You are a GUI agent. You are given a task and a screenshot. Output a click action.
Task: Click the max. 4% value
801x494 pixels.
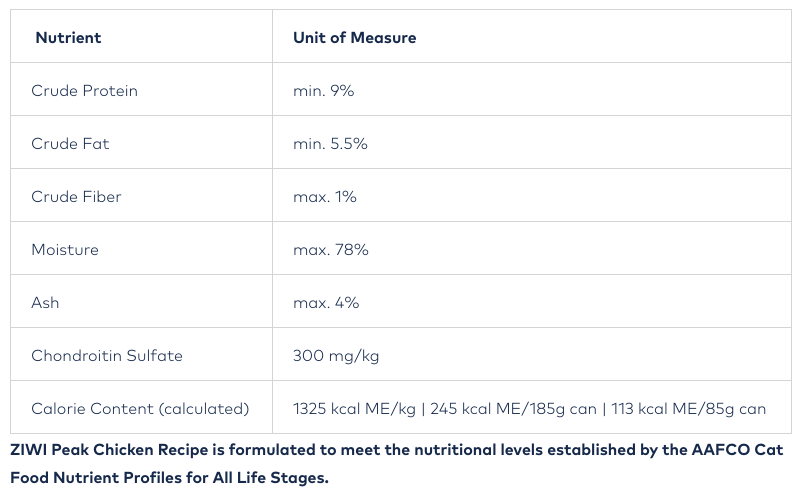tap(326, 303)
